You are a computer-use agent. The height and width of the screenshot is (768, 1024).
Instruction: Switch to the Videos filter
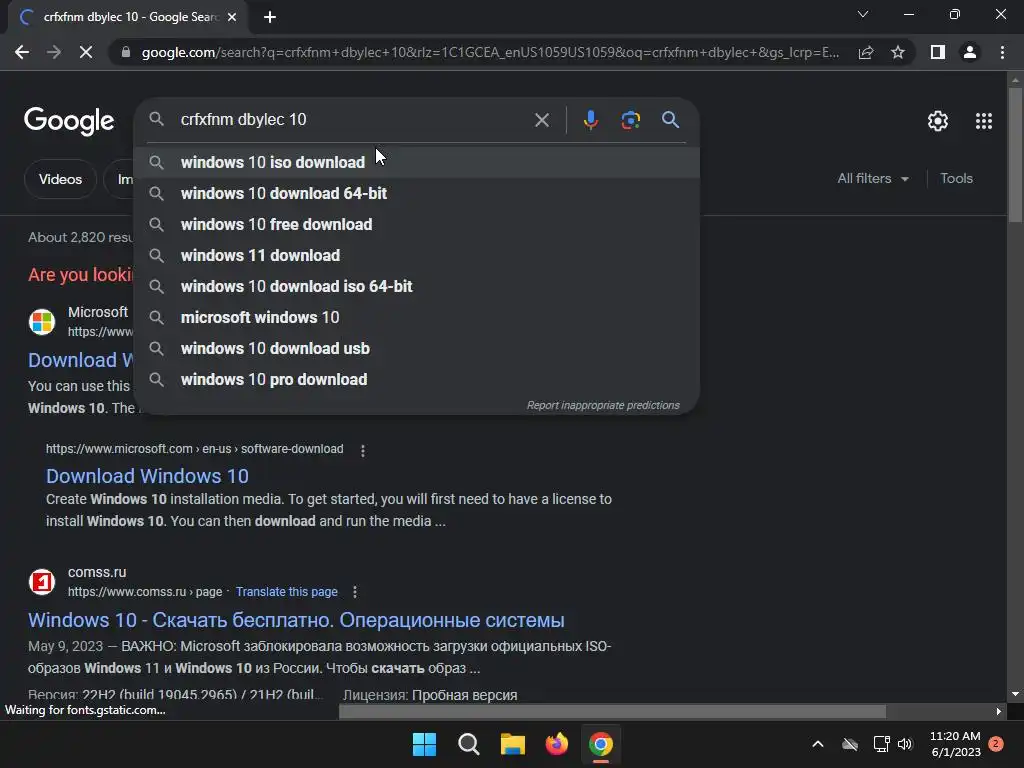click(x=60, y=179)
